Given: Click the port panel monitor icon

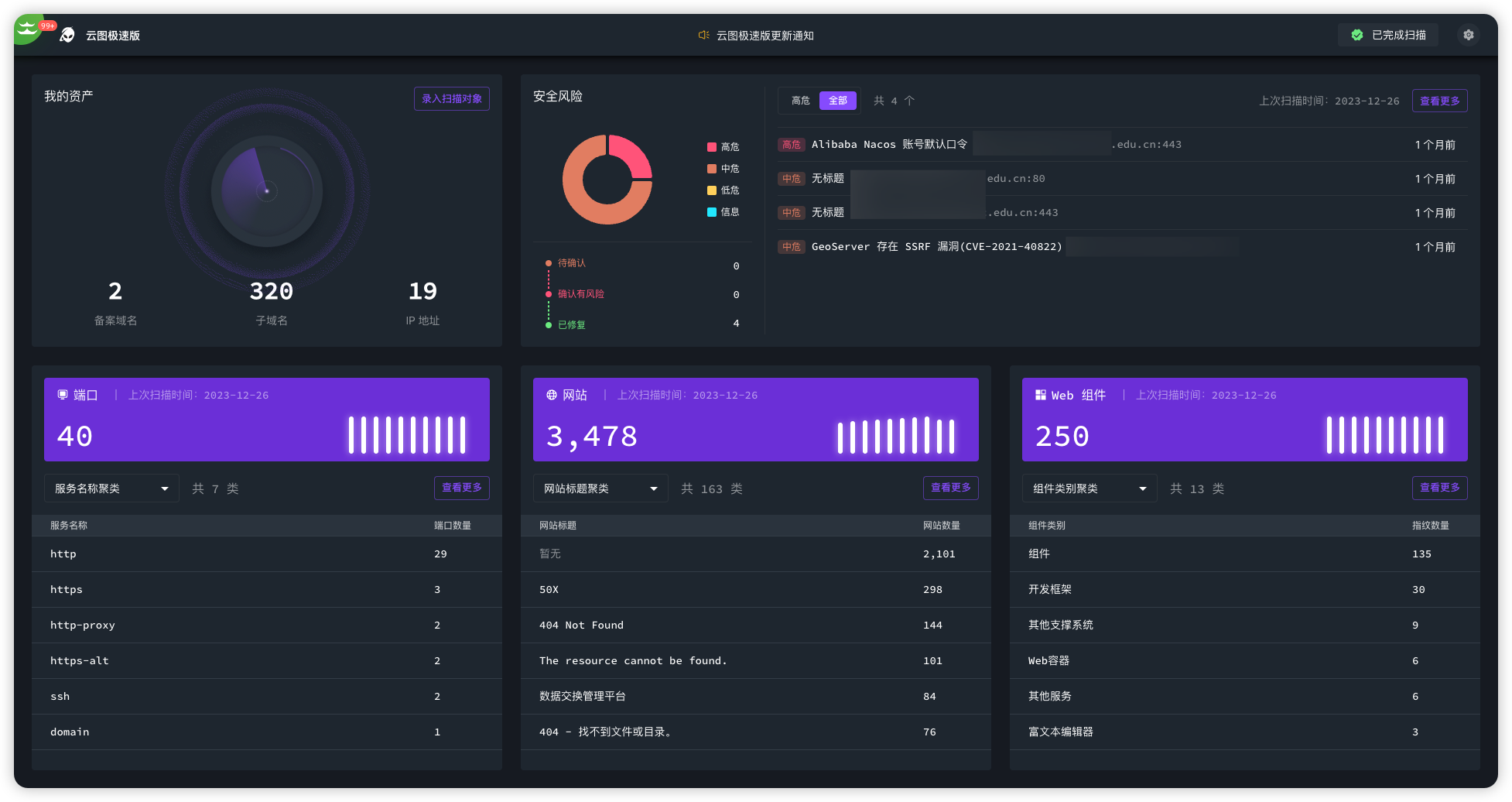Looking at the screenshot, I should (x=63, y=395).
